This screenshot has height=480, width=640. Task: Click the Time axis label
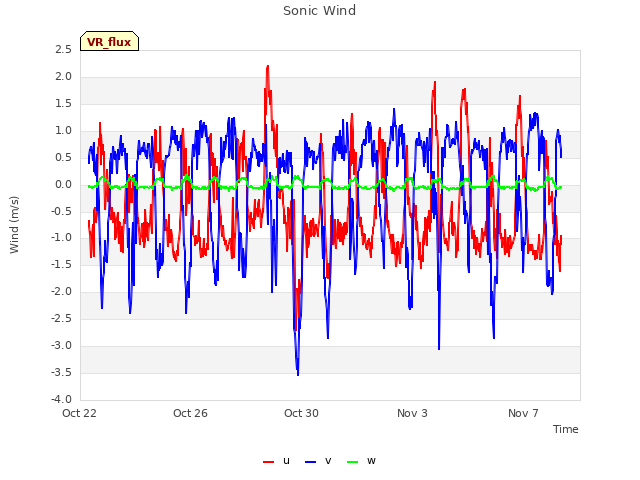[x=566, y=429]
